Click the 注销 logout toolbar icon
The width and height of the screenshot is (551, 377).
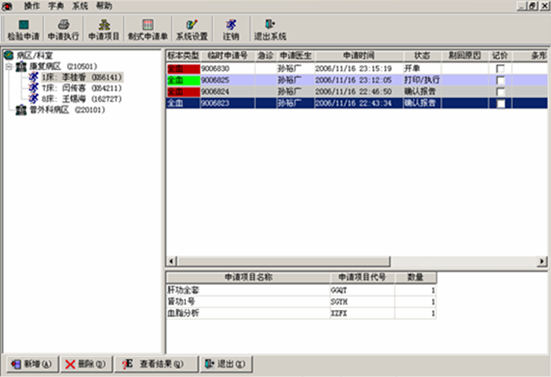[x=231, y=30]
